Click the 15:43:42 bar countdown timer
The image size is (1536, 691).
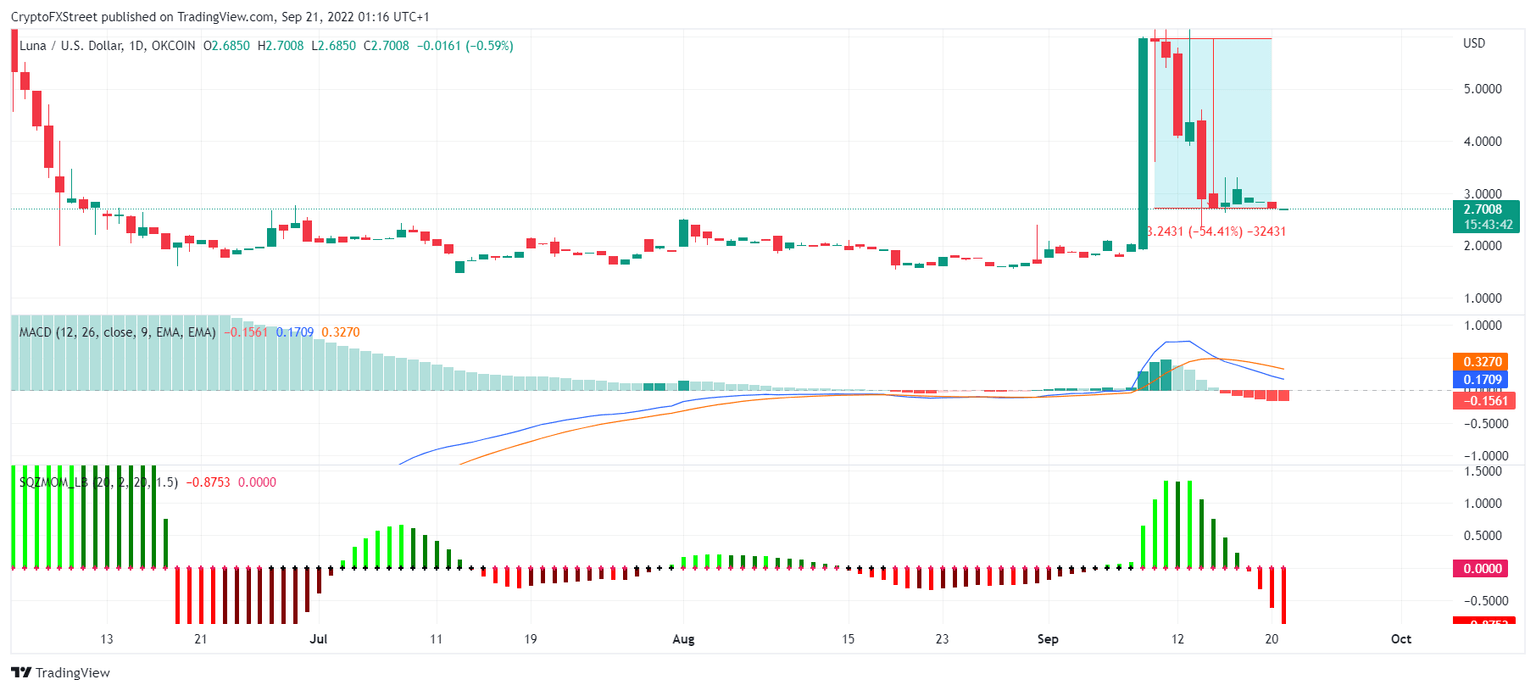click(1484, 225)
